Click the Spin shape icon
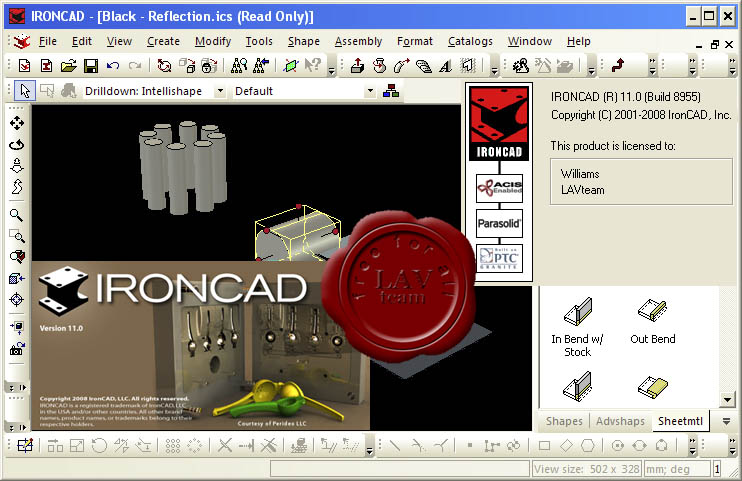 (379, 65)
